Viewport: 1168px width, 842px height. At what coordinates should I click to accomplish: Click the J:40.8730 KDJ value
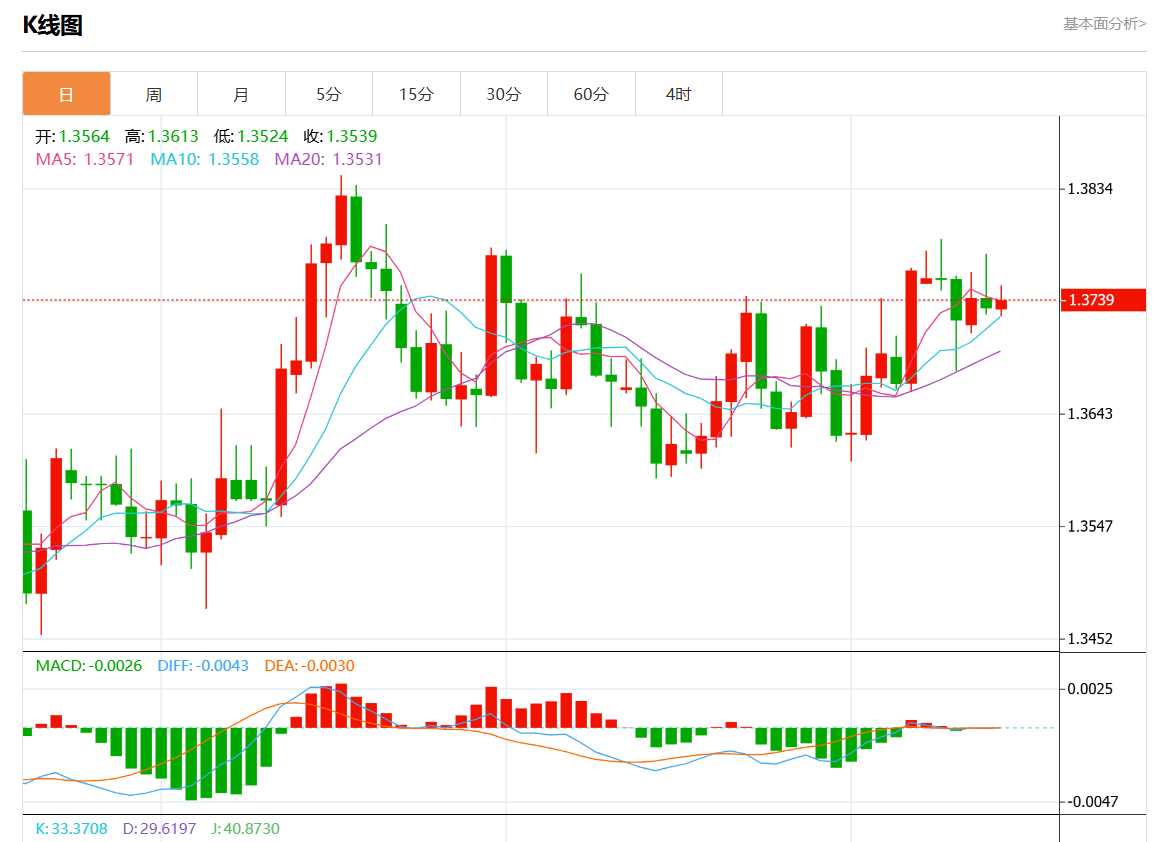[x=245, y=829]
